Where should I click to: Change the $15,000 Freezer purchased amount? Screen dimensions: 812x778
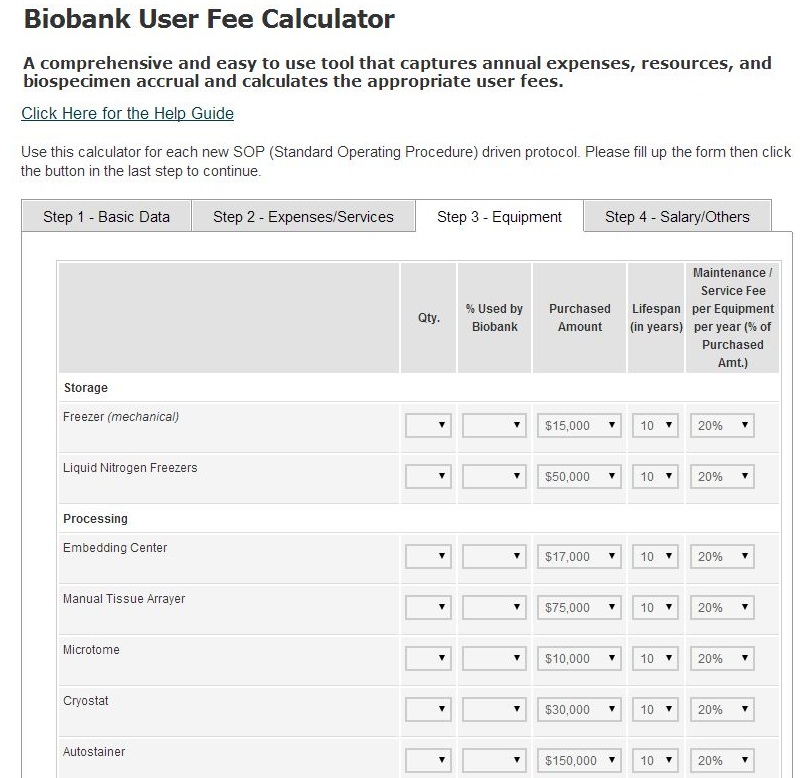coord(579,426)
